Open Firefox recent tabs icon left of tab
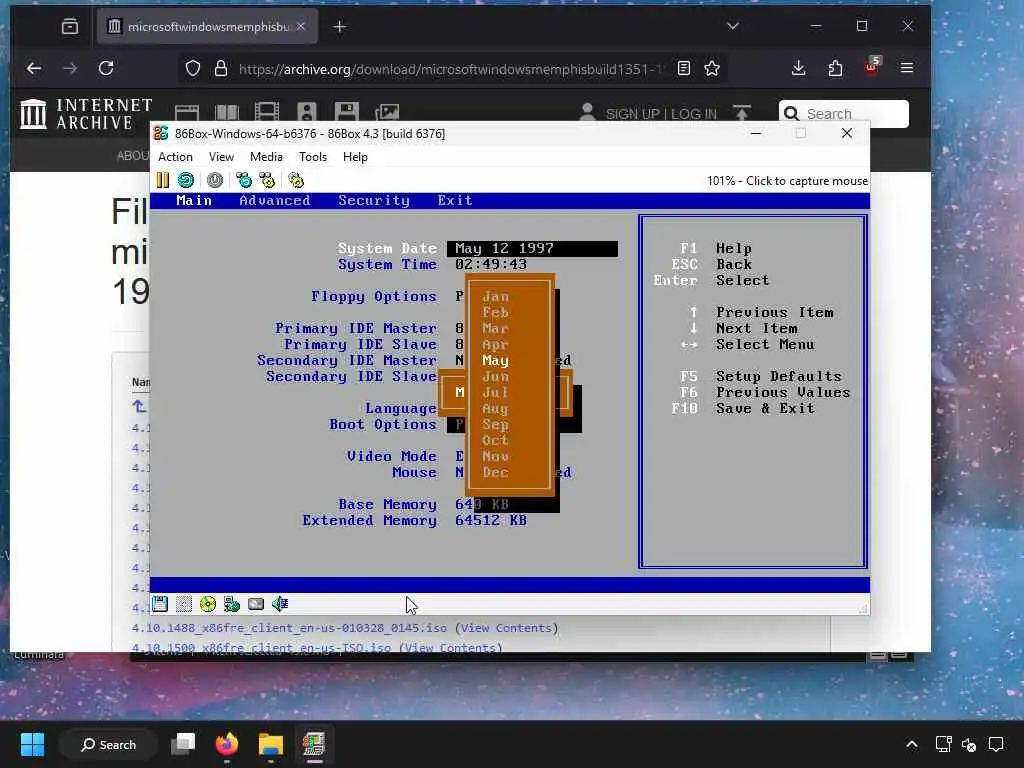 70,26
